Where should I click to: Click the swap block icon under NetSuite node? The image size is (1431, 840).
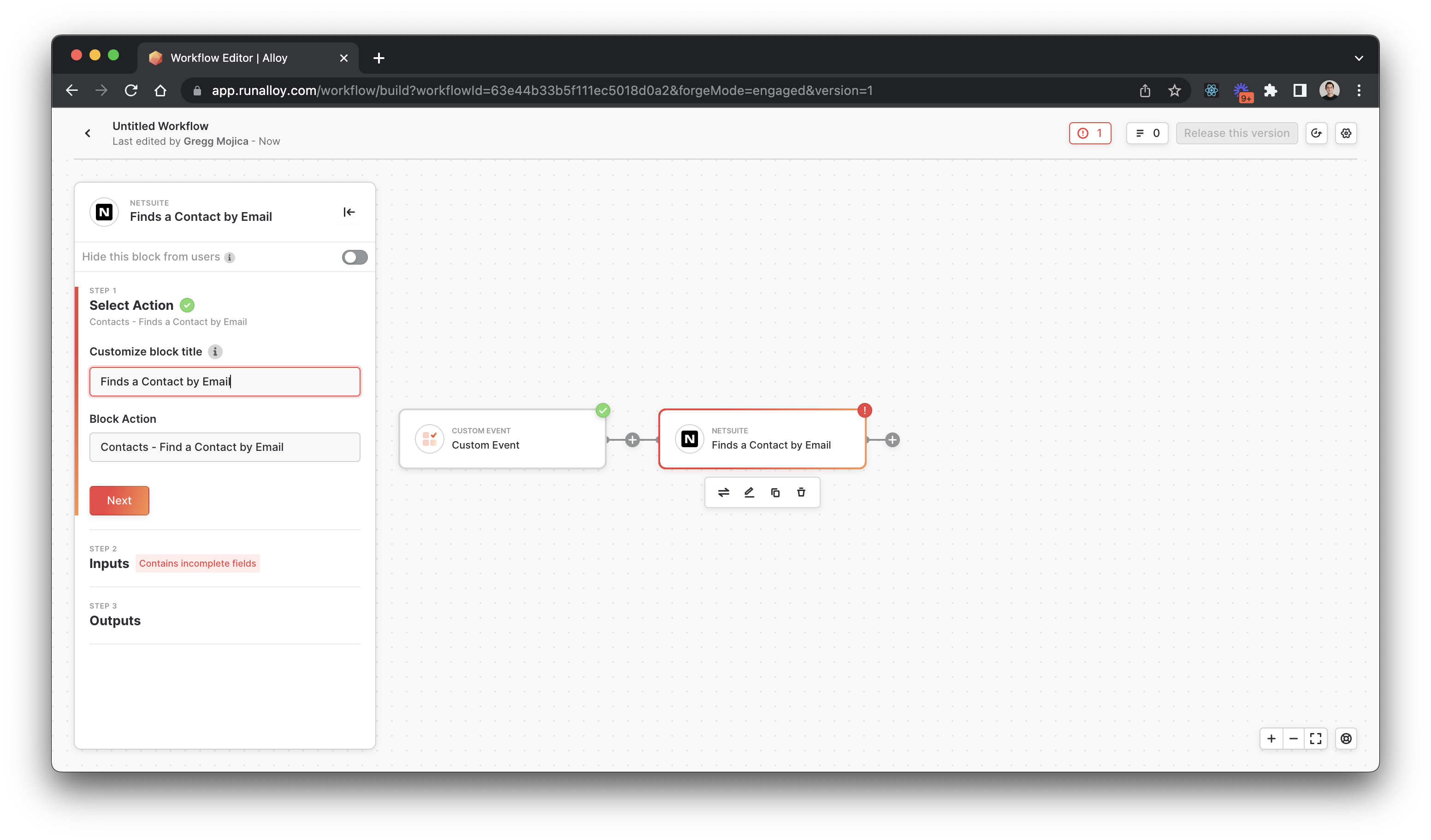click(x=723, y=492)
